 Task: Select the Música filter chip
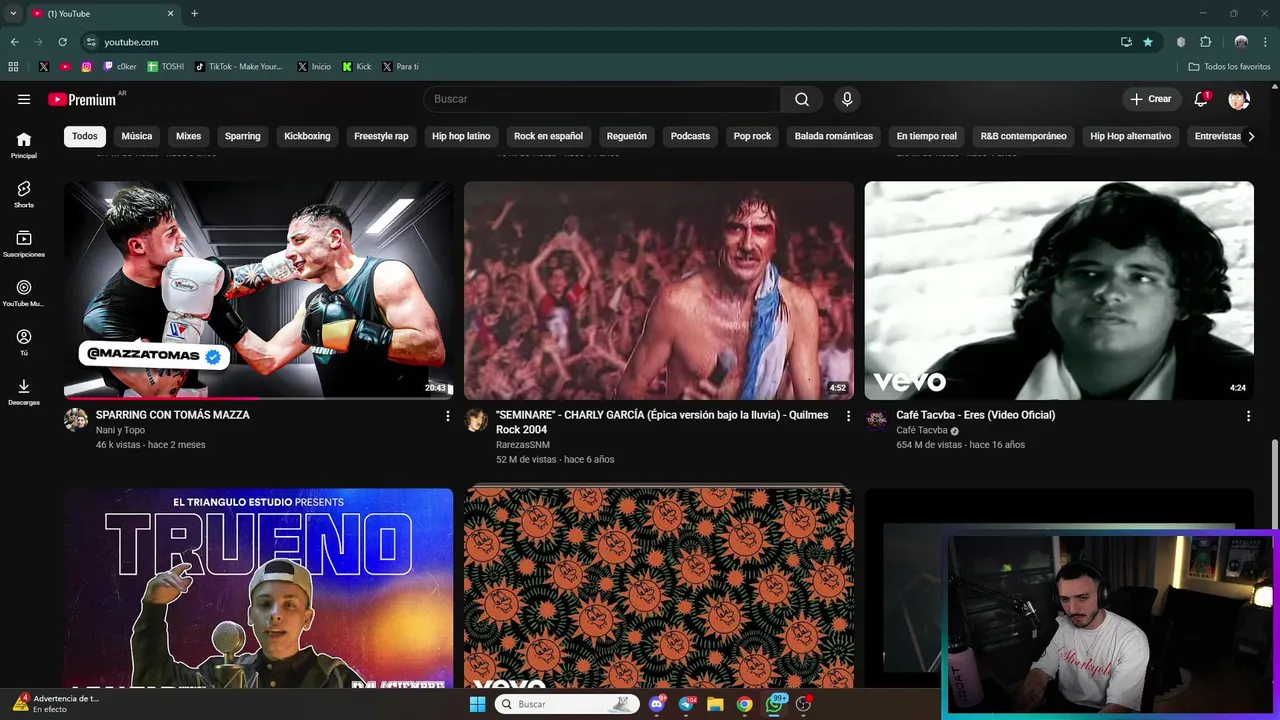[137, 136]
